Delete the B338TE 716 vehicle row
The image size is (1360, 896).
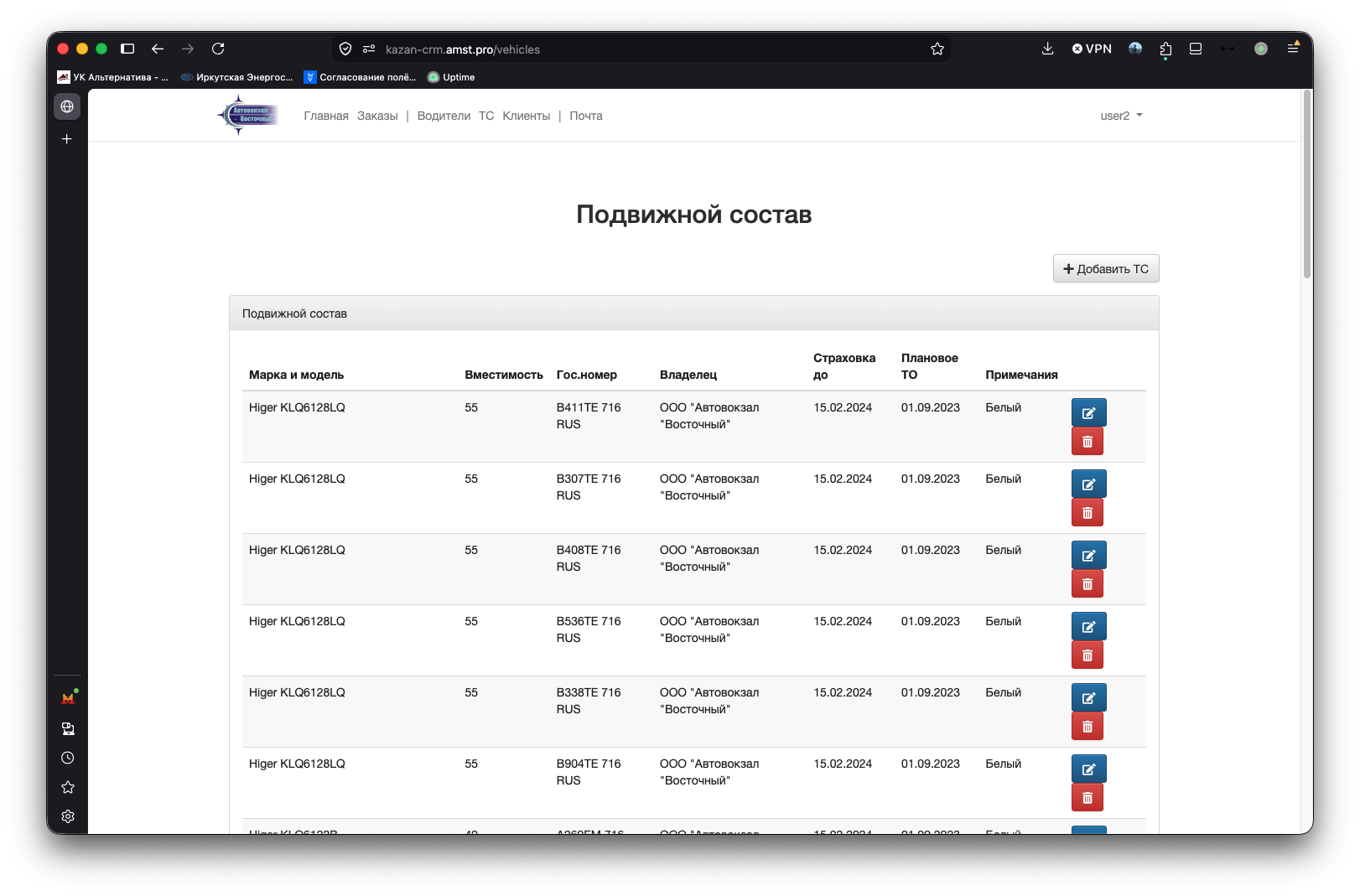coord(1087,727)
